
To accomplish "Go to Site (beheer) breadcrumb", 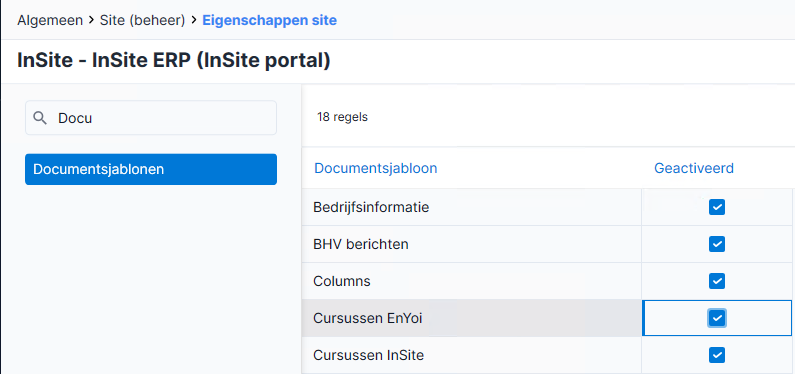I will pyautogui.click(x=142, y=21).
